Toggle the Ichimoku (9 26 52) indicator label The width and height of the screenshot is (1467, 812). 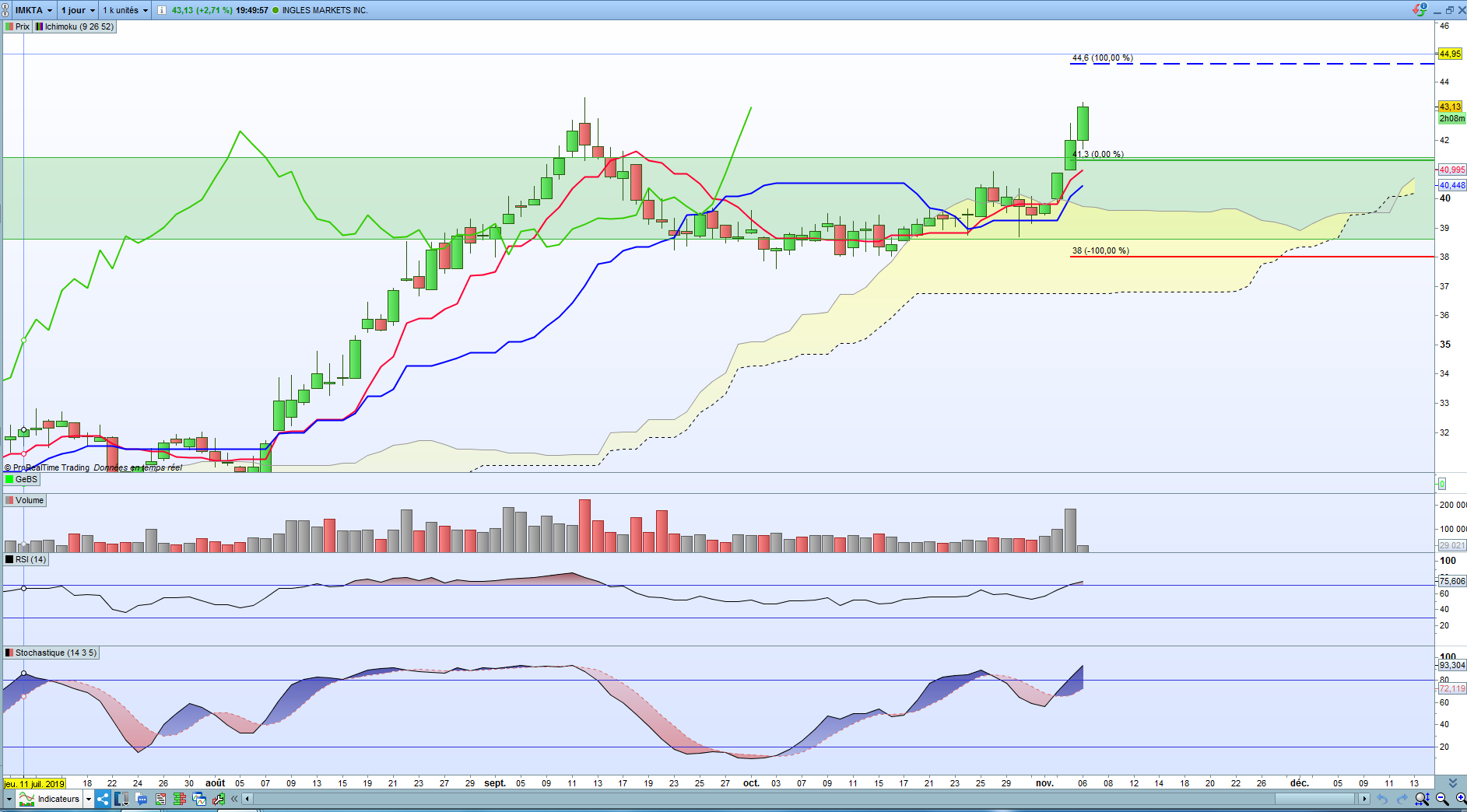tap(75, 26)
